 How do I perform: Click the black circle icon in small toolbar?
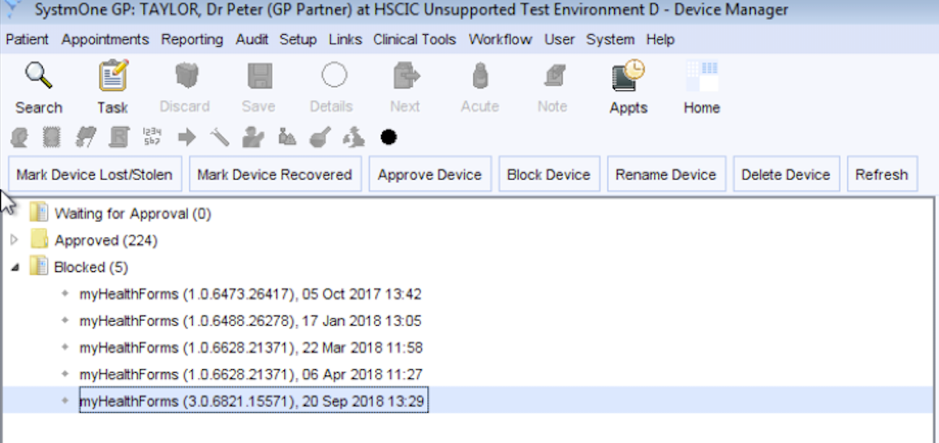(388, 138)
